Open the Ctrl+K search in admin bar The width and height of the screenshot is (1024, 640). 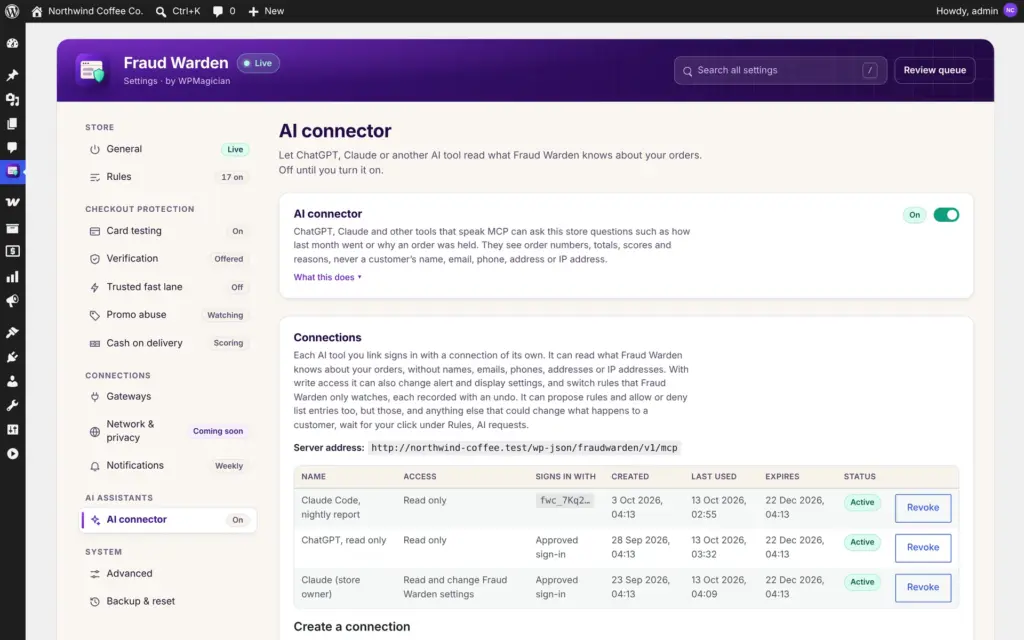[x=178, y=11]
